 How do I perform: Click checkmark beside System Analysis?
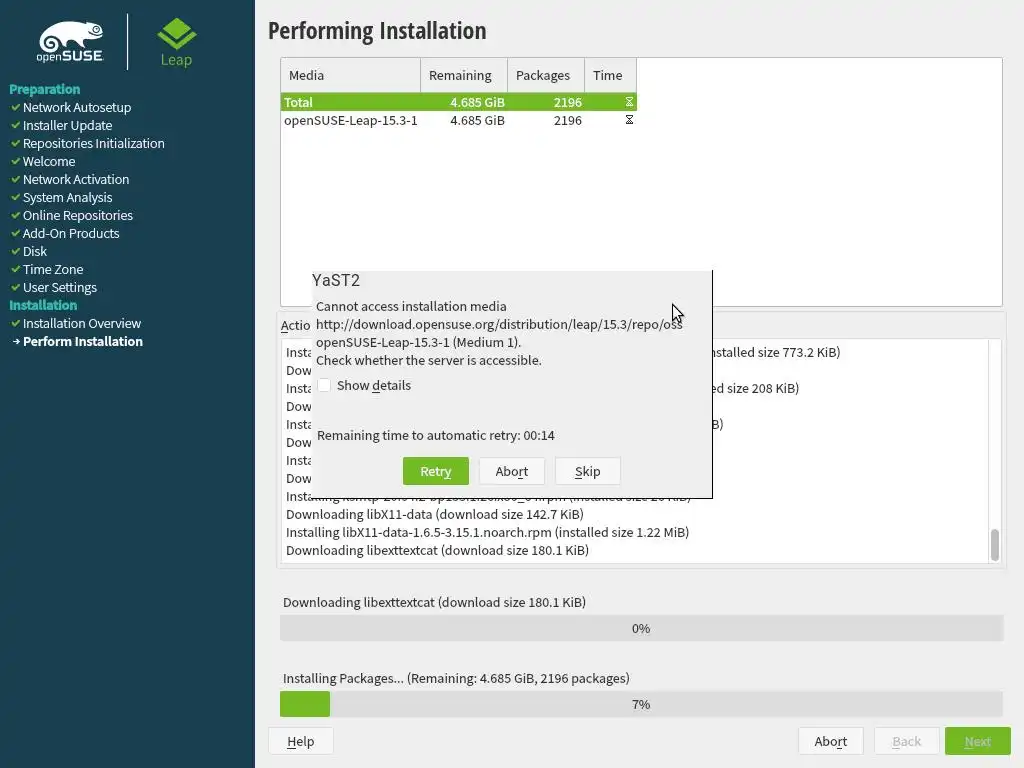coord(16,197)
